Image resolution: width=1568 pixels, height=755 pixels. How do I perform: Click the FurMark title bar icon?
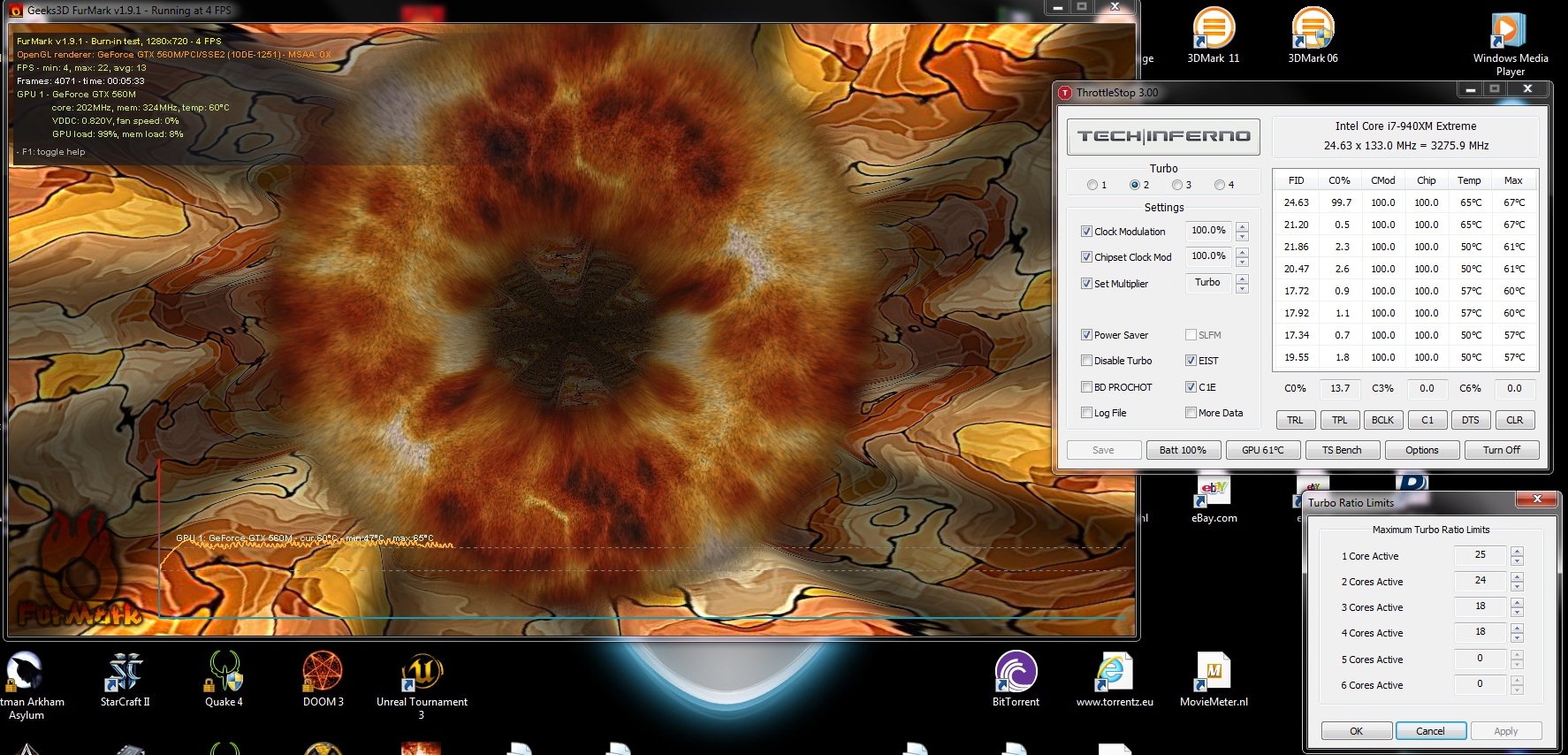point(16,11)
